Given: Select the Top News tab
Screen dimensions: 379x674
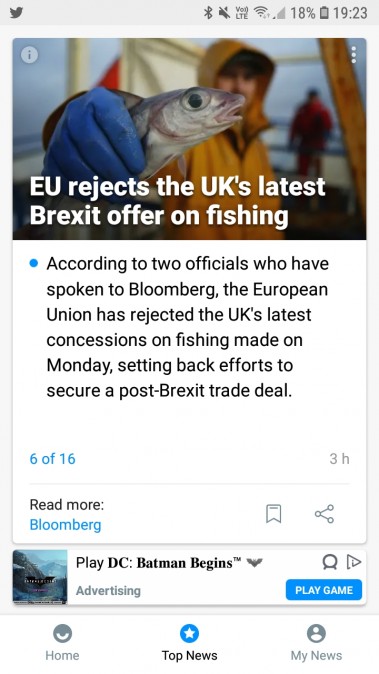Looking at the screenshot, I should point(190,643).
